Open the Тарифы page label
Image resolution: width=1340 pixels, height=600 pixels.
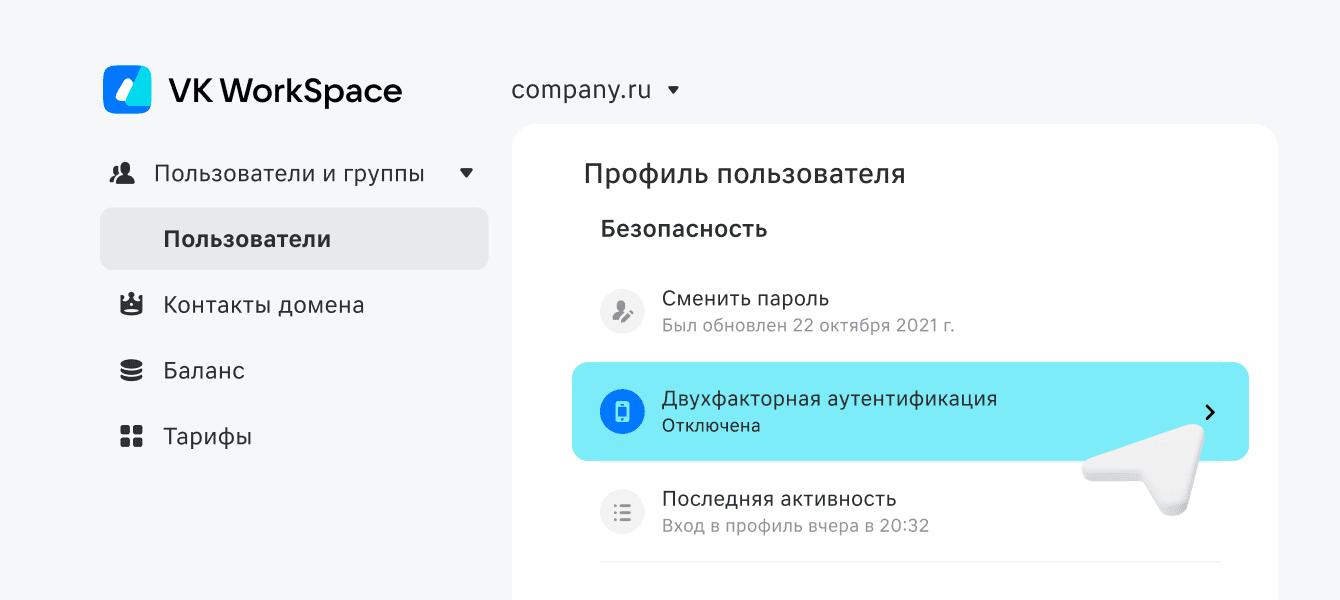(207, 436)
